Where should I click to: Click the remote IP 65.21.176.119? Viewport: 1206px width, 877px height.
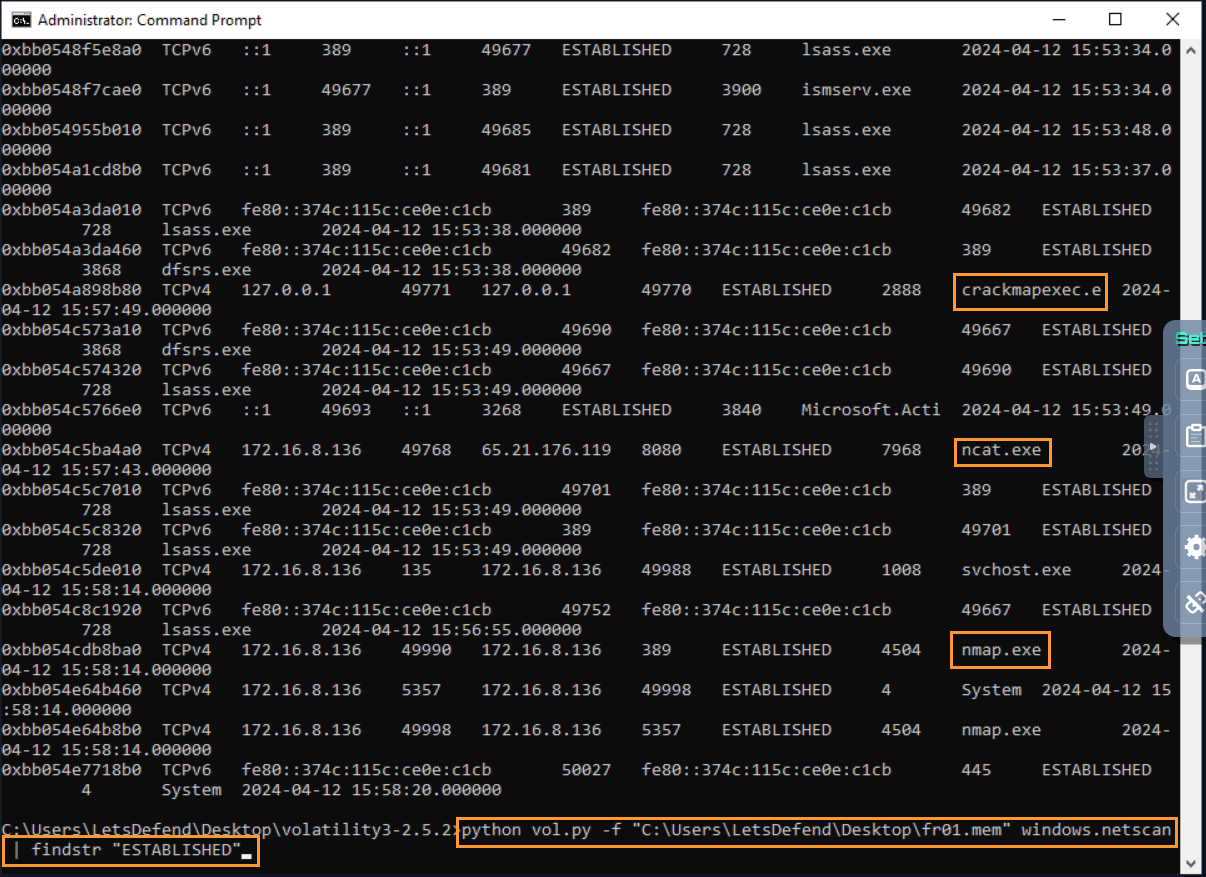546,450
